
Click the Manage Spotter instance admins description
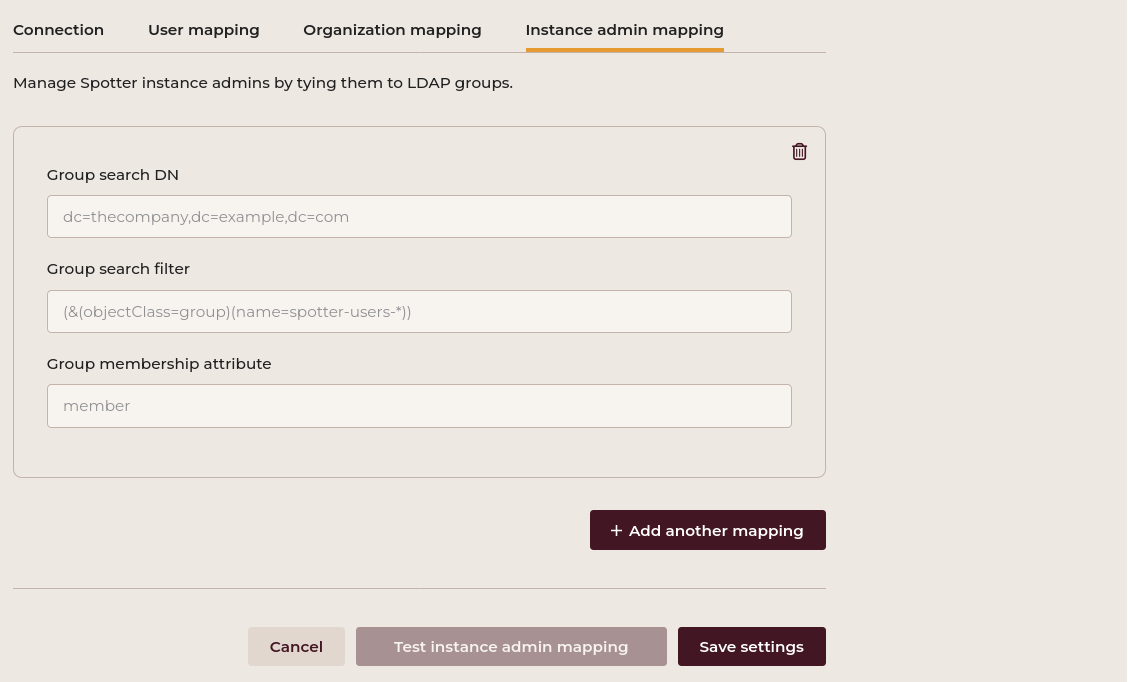pyautogui.click(x=263, y=83)
